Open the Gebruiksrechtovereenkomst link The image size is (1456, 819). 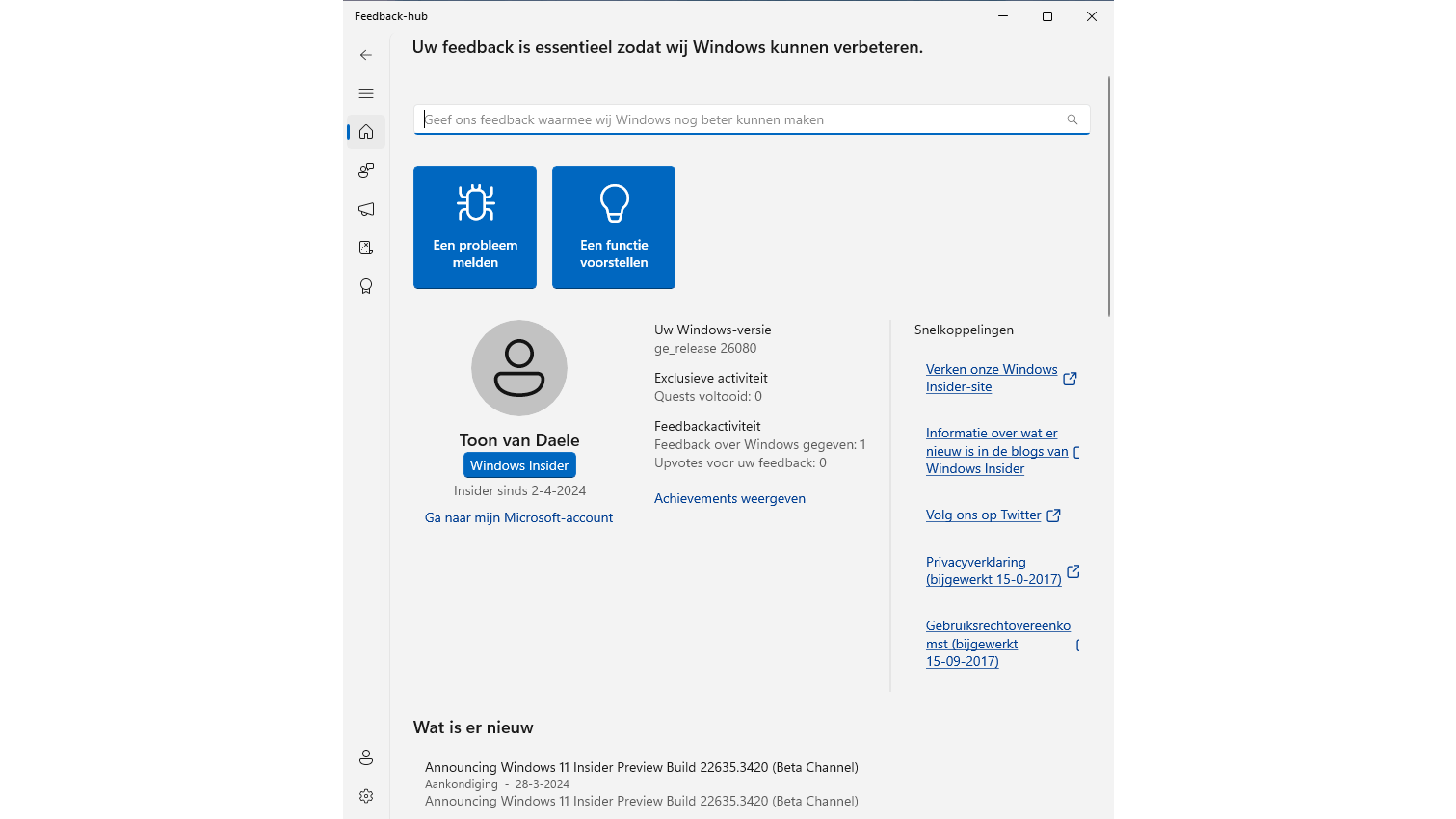click(998, 644)
